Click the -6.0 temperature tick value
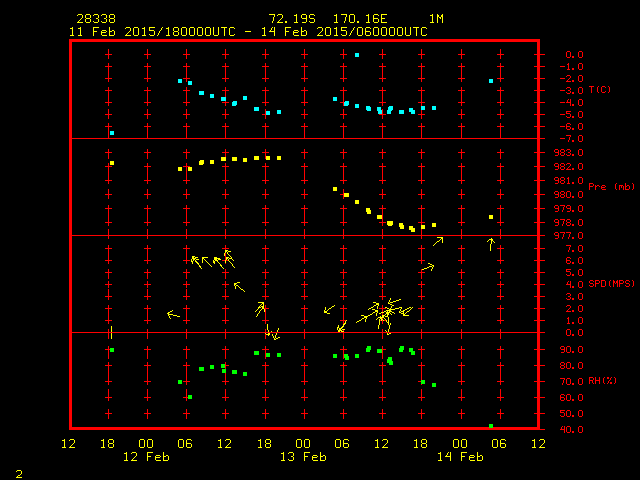The image size is (640, 480). pyautogui.click(x=571, y=127)
